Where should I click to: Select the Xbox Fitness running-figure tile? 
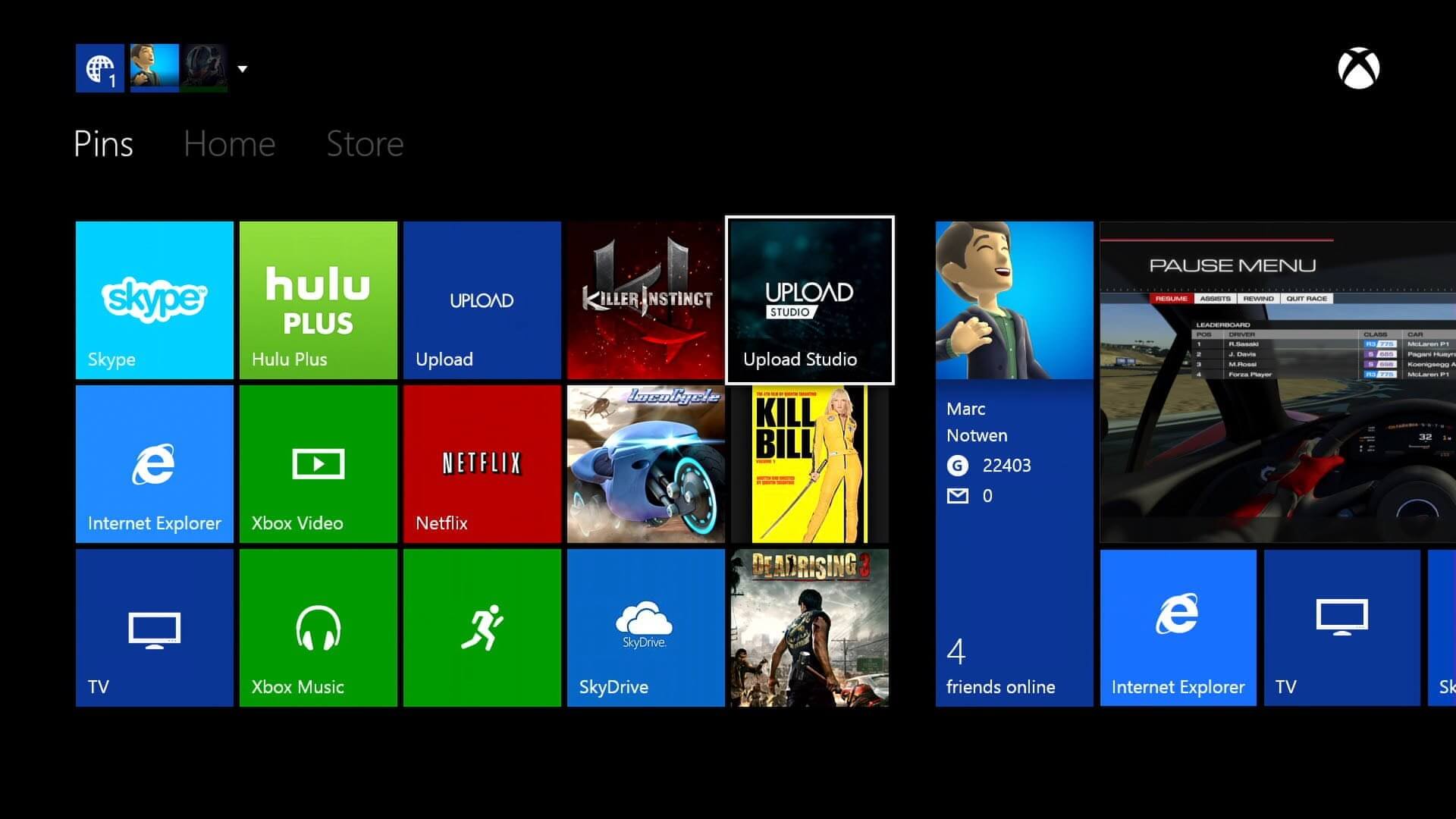tap(482, 628)
